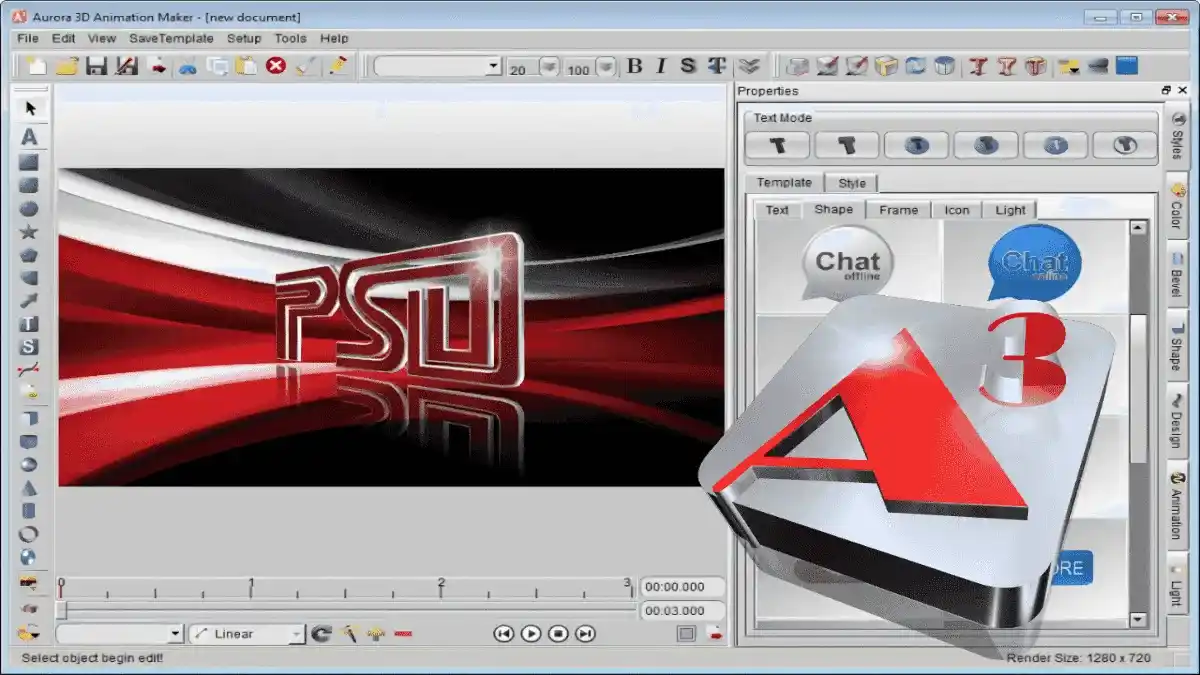1200x675 pixels.
Task: Select the pentagon shape tool
Action: (x=29, y=255)
